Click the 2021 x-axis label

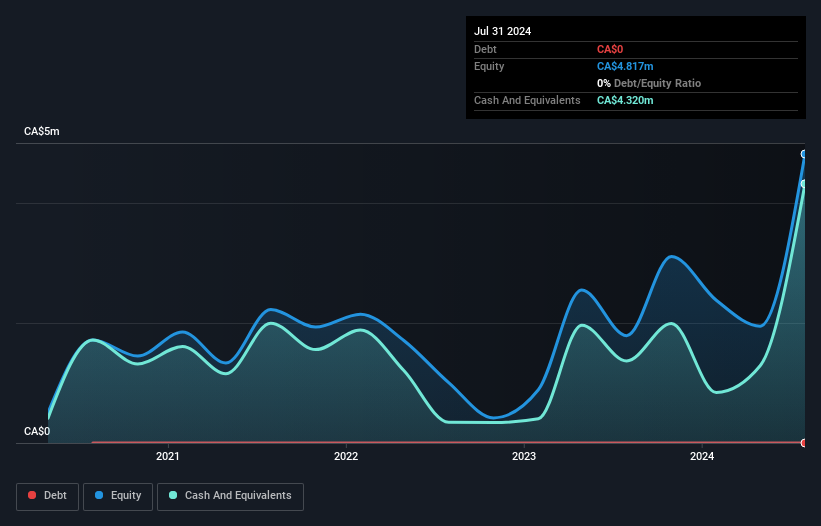[x=168, y=456]
